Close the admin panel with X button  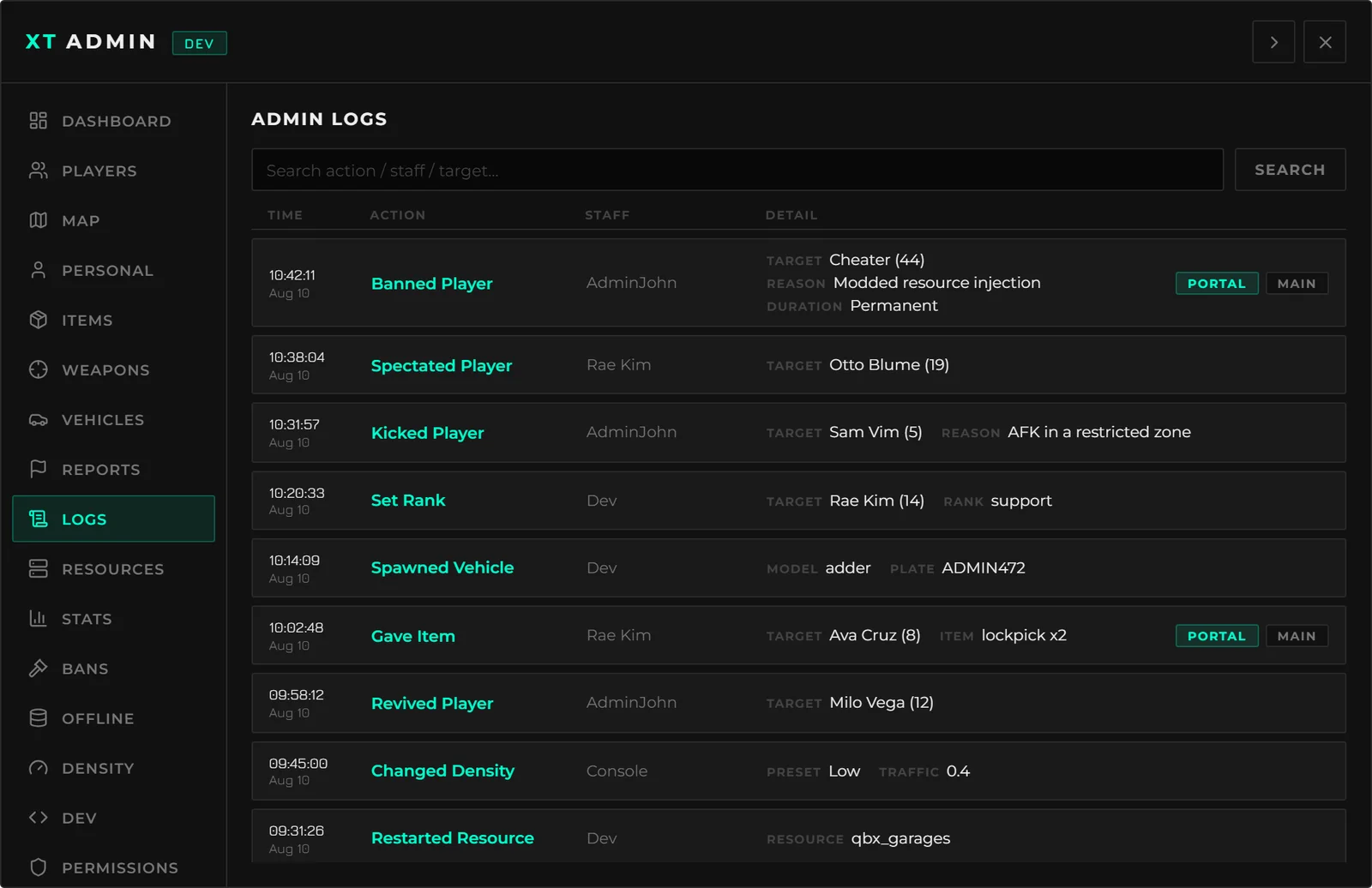pyautogui.click(x=1325, y=42)
